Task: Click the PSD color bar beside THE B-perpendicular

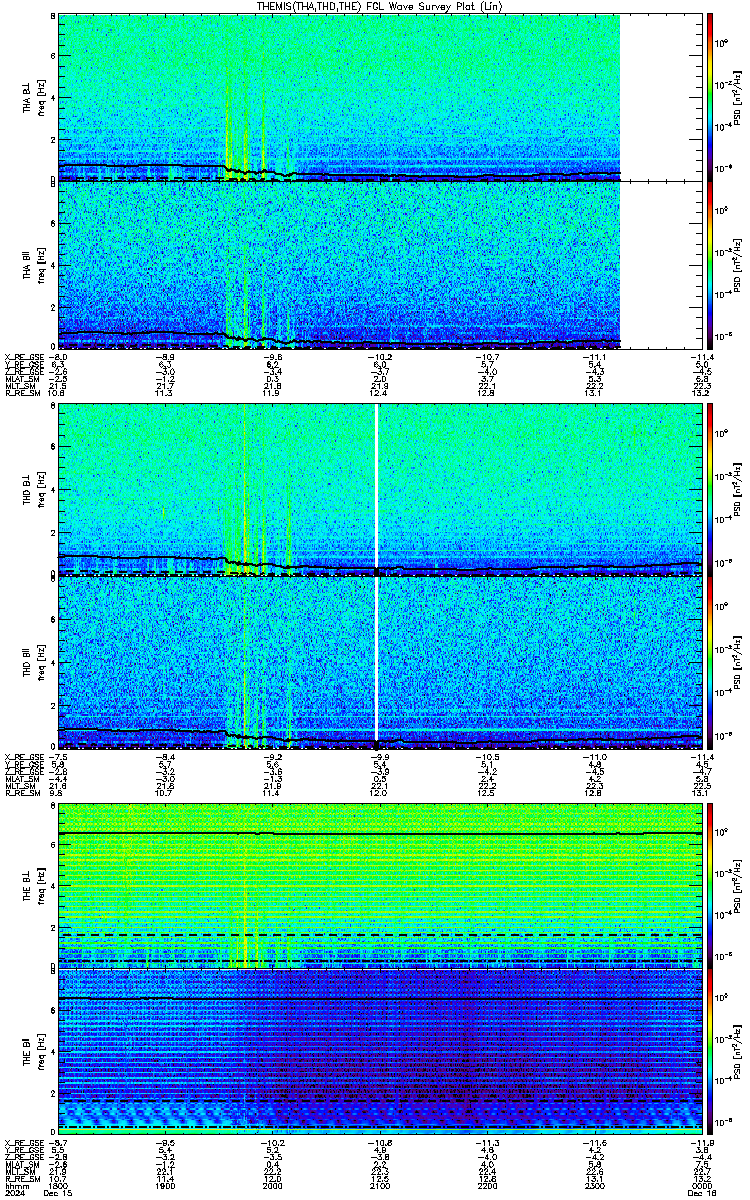Action: [x=710, y=884]
